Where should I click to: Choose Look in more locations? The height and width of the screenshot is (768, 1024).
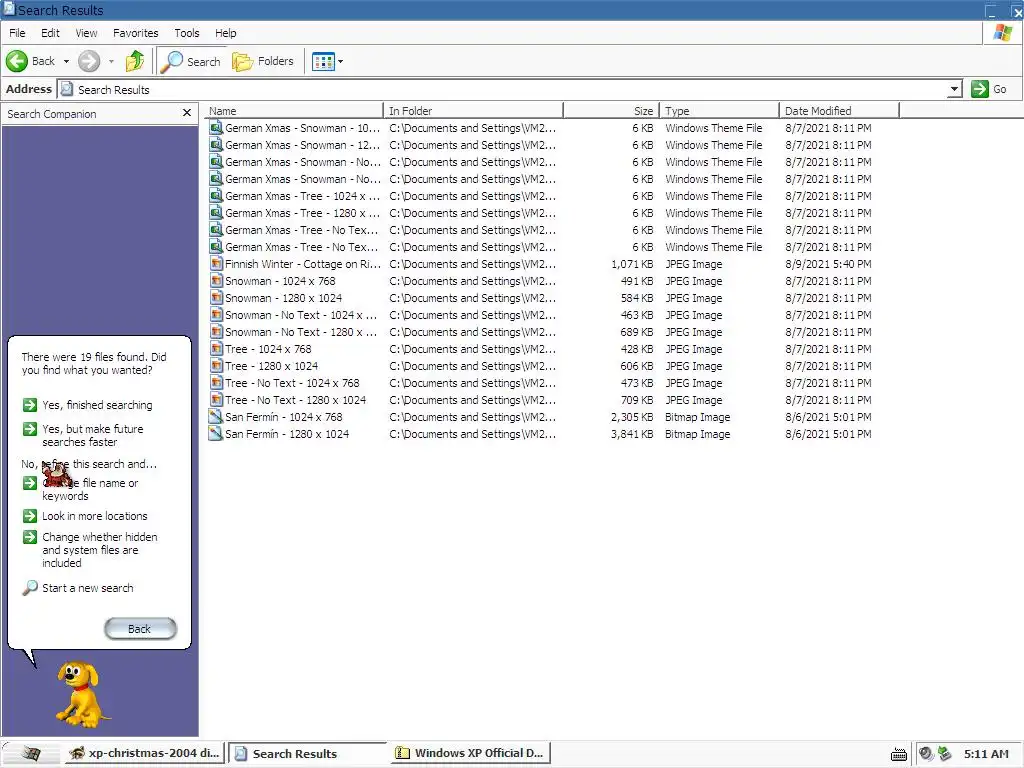95,516
